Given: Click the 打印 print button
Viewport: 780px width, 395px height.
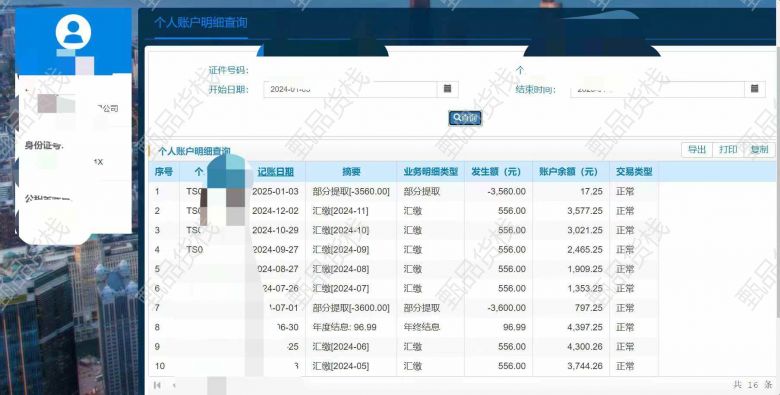Looking at the screenshot, I should (728, 149).
